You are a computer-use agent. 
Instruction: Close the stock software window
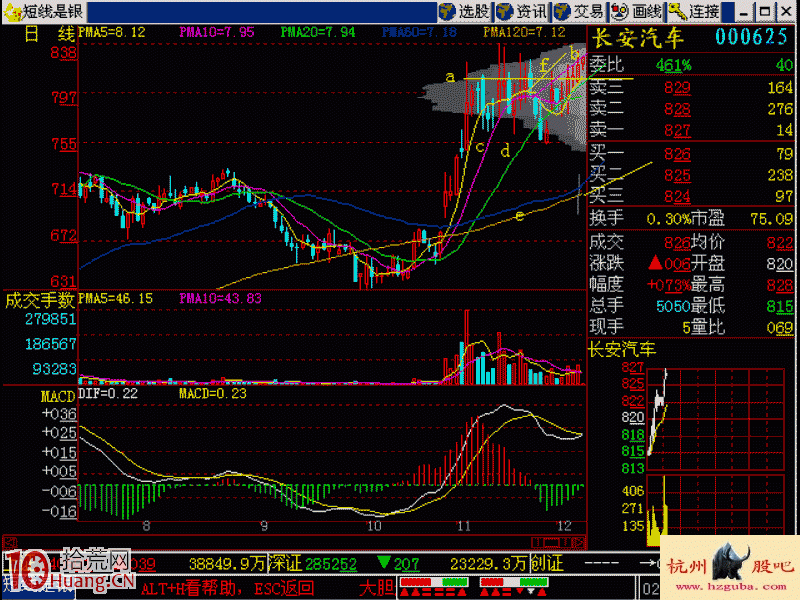pyautogui.click(x=785, y=11)
